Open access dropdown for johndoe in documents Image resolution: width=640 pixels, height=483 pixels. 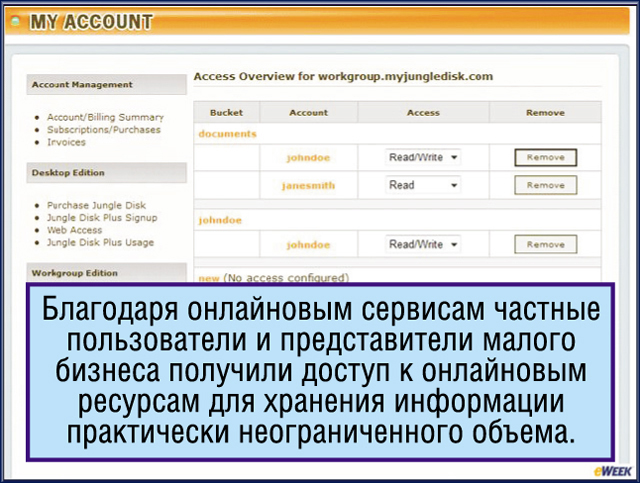pos(423,157)
